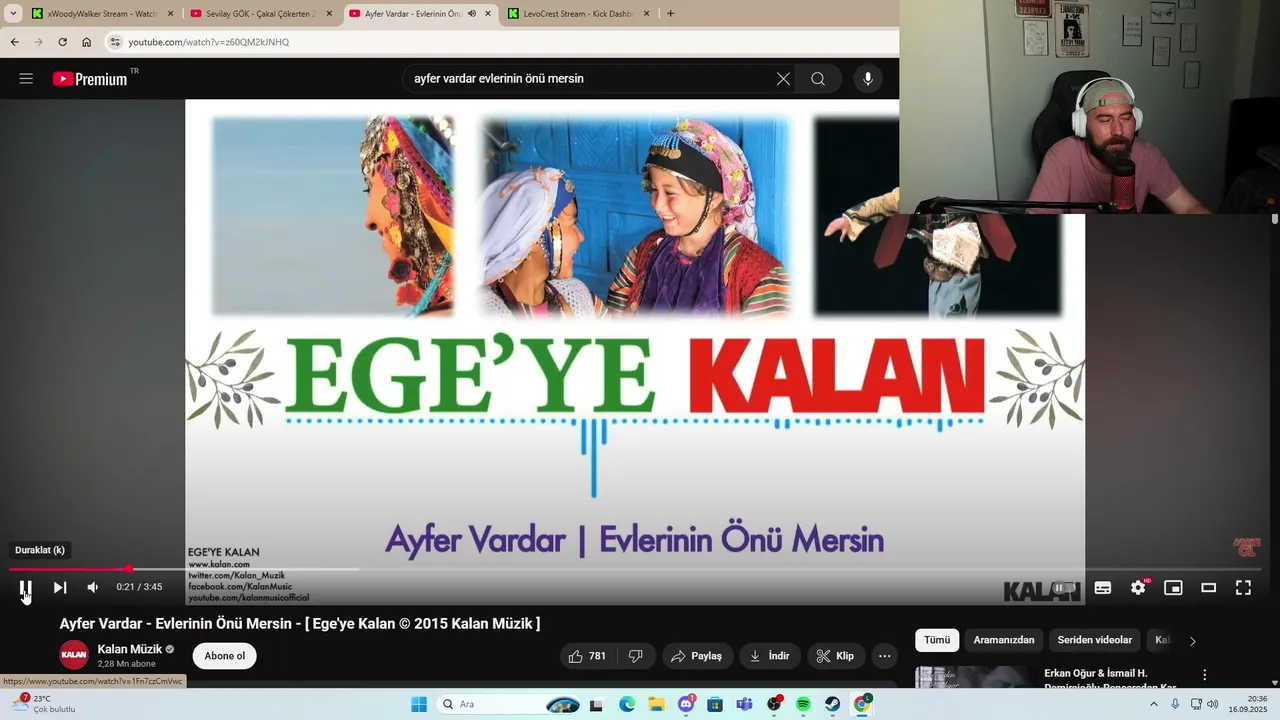The image size is (1280, 720).
Task: Open the Windows Start menu
Action: [419, 705]
